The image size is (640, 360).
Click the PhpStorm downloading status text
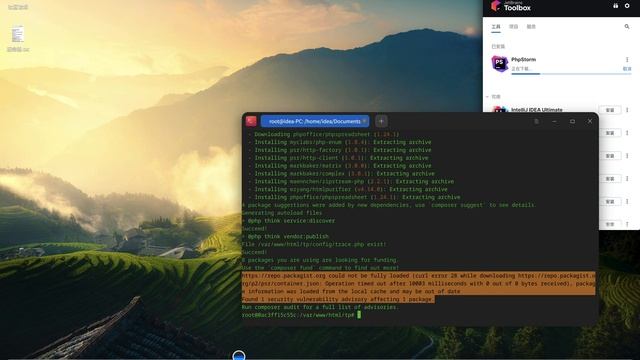click(522, 69)
